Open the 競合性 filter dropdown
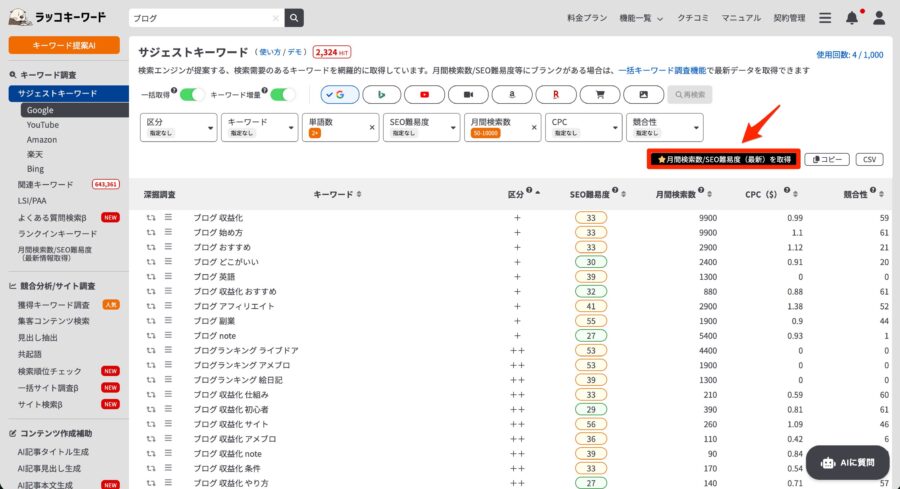Image resolution: width=900 pixels, height=489 pixels. (665, 127)
